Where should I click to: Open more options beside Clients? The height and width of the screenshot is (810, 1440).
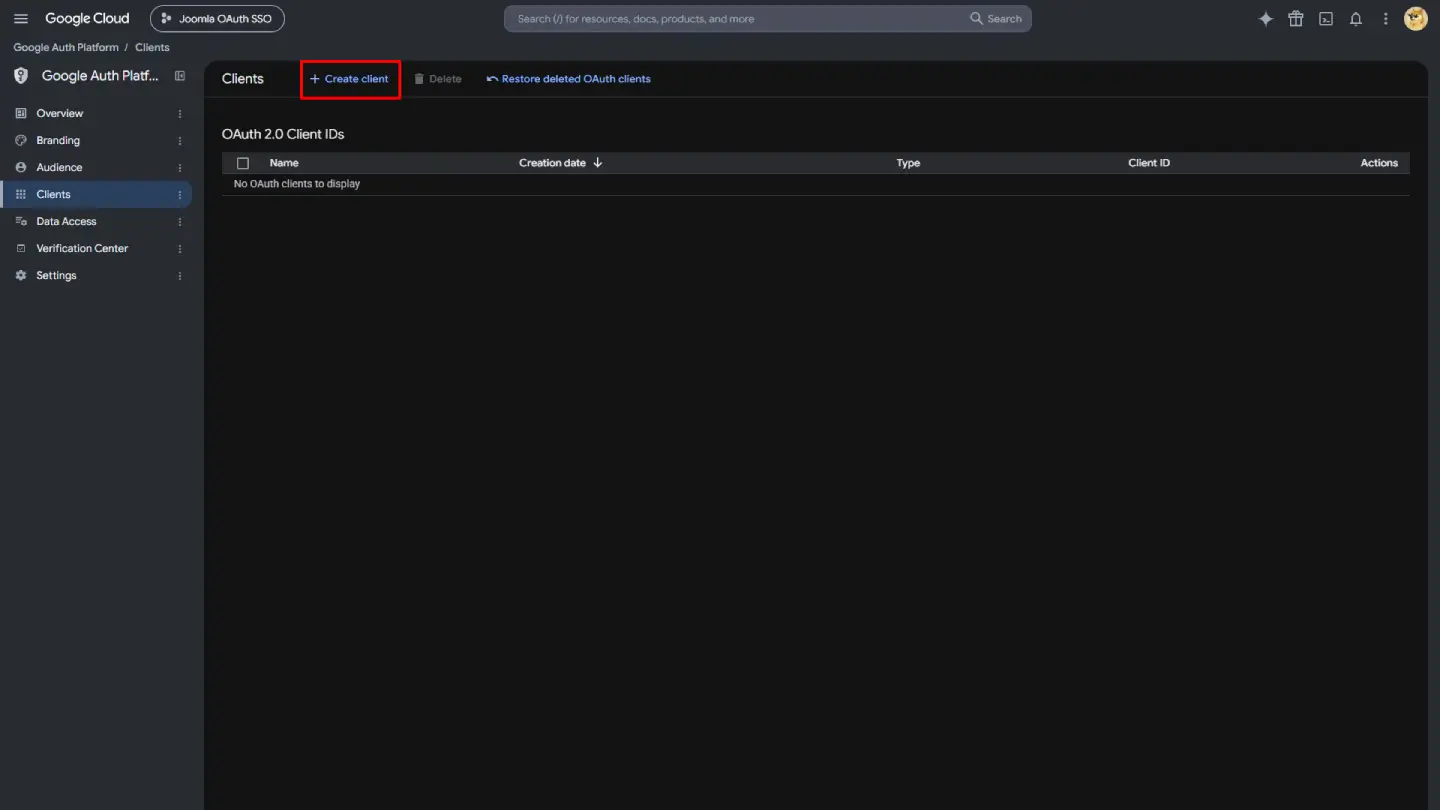click(x=180, y=195)
